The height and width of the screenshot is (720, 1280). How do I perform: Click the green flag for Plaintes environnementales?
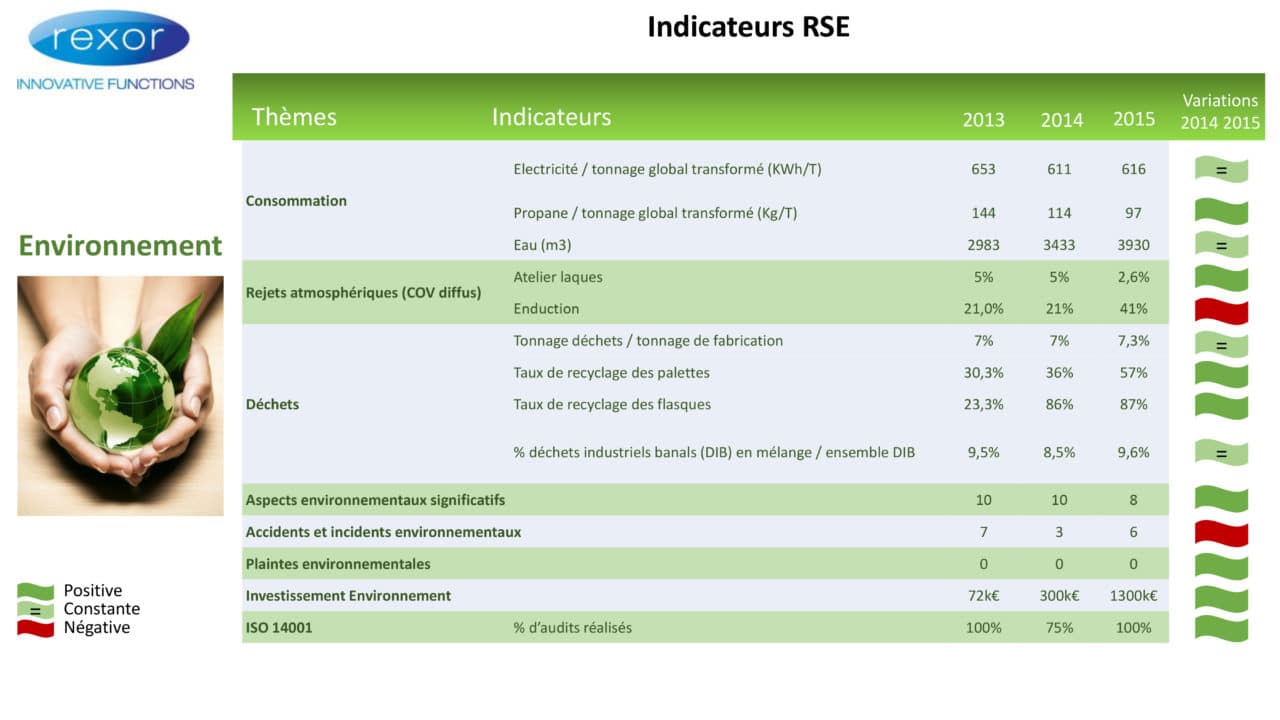1221,566
